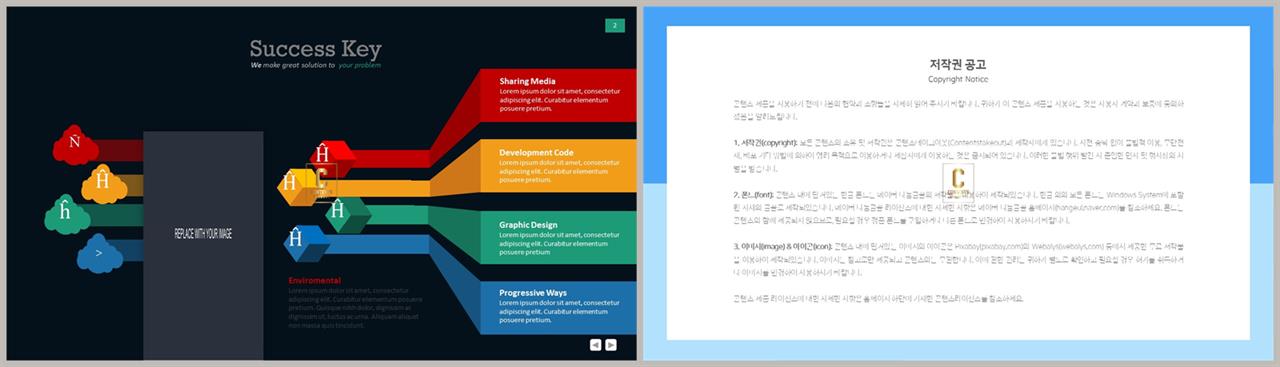This screenshot has height=367, width=1280.
Task: Click the blue cloud icon
Action: click(99, 254)
